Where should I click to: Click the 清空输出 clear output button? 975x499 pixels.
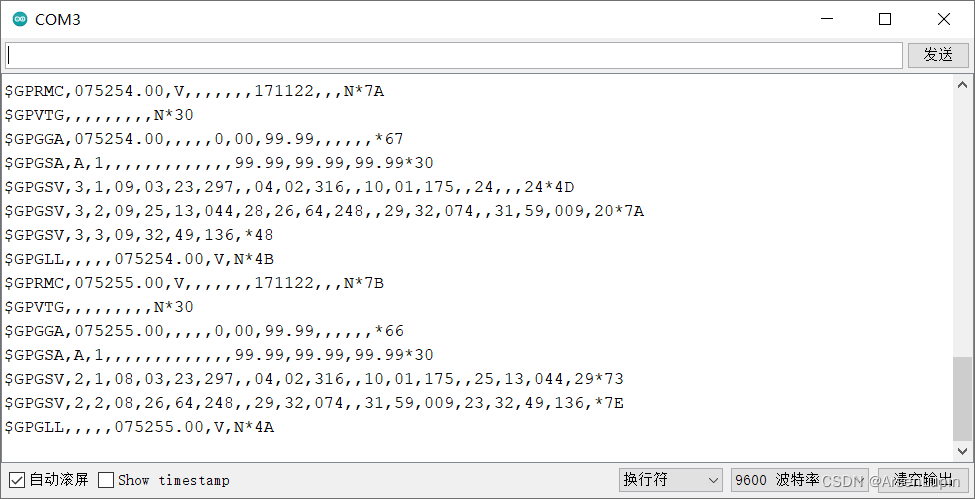pyautogui.click(x=923, y=480)
